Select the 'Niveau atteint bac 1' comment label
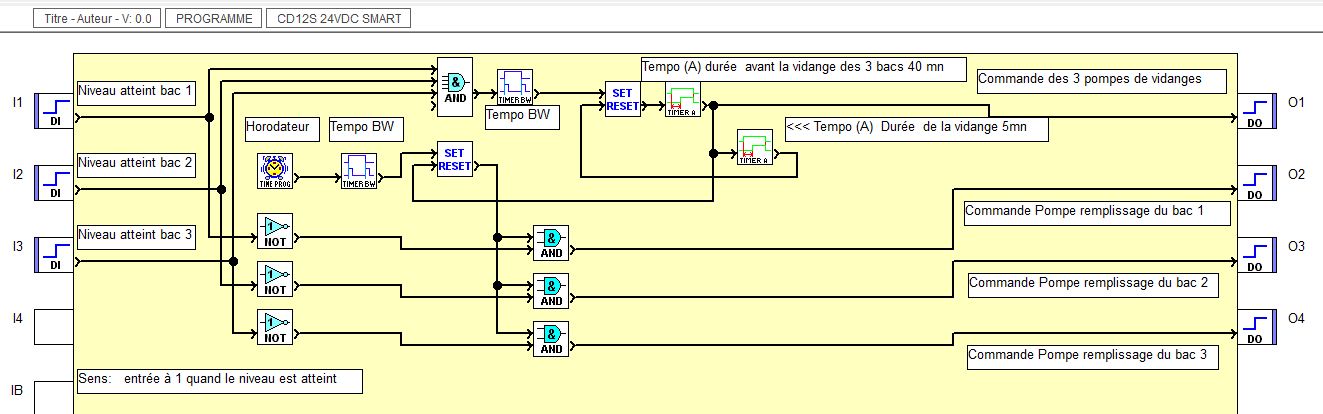 [137, 92]
